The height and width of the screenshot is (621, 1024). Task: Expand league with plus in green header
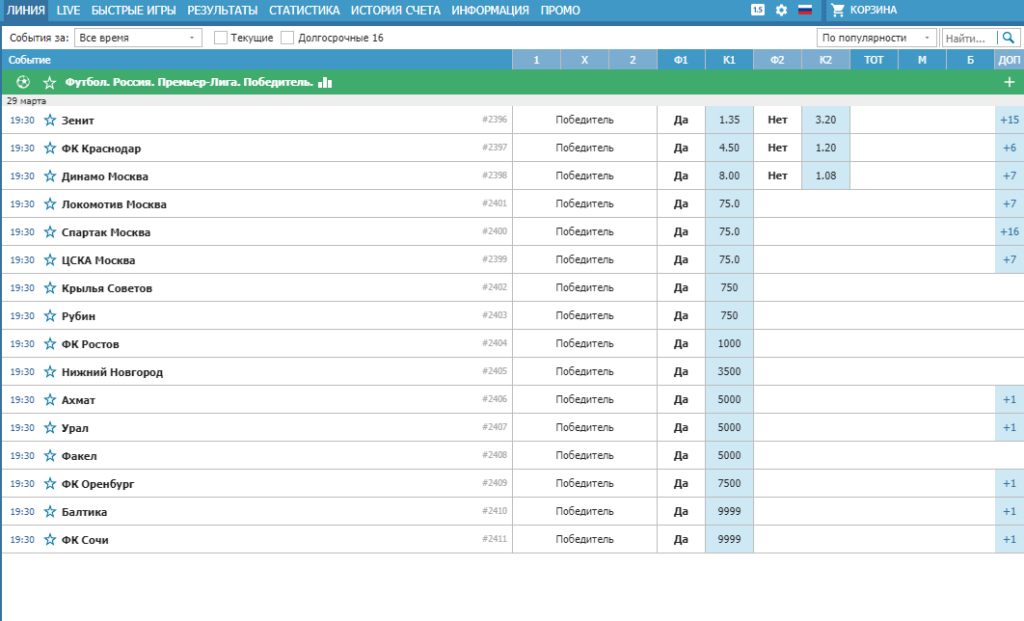pyautogui.click(x=1010, y=82)
